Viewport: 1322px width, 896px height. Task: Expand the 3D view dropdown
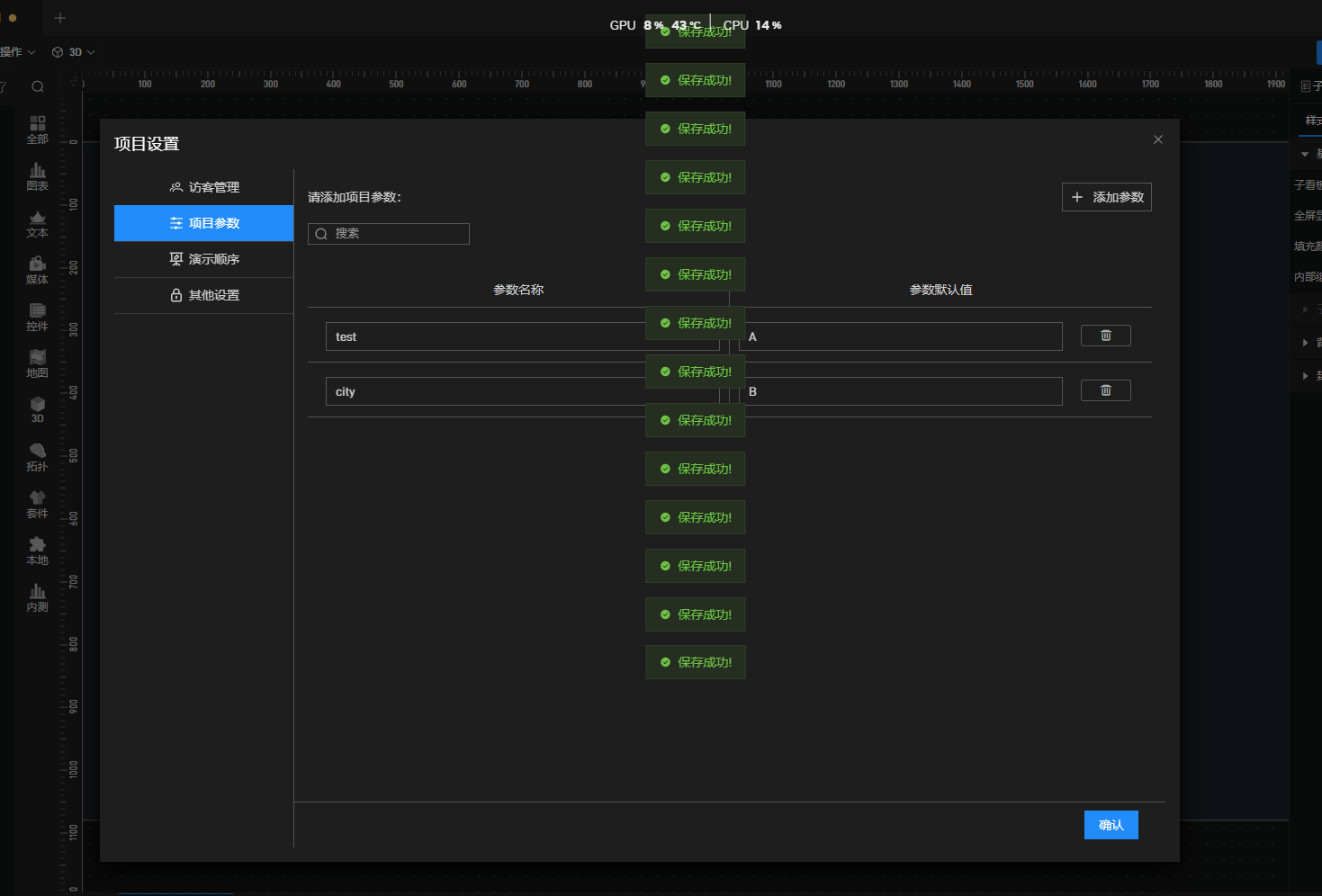[74, 52]
